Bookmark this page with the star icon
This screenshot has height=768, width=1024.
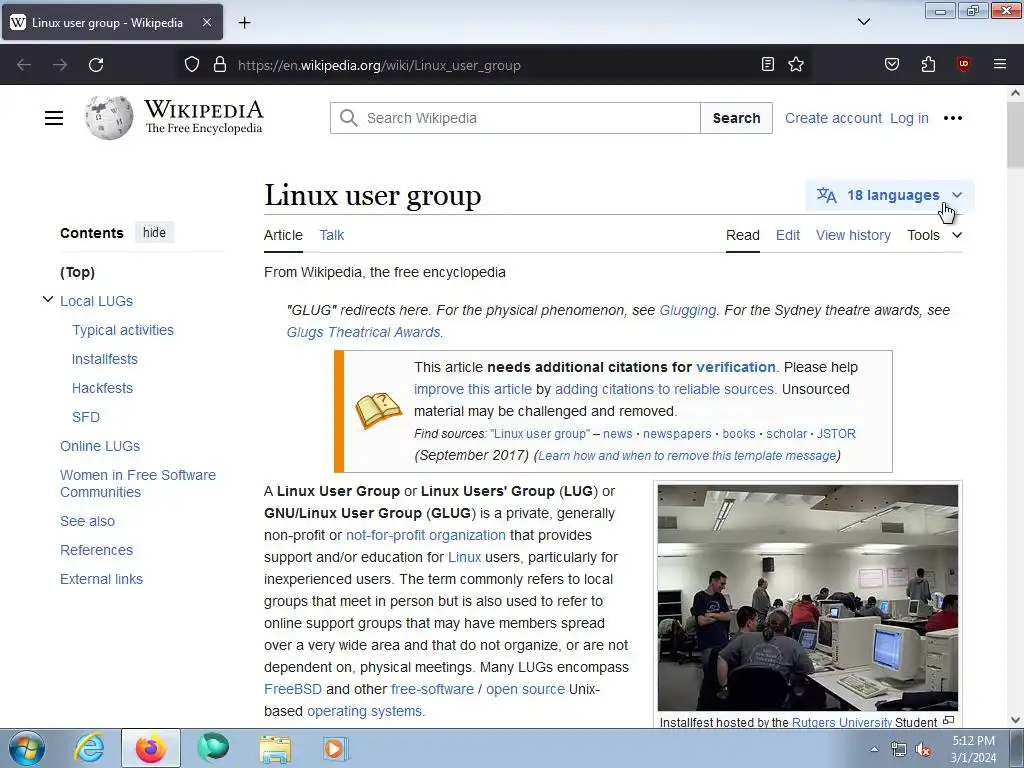coord(795,64)
